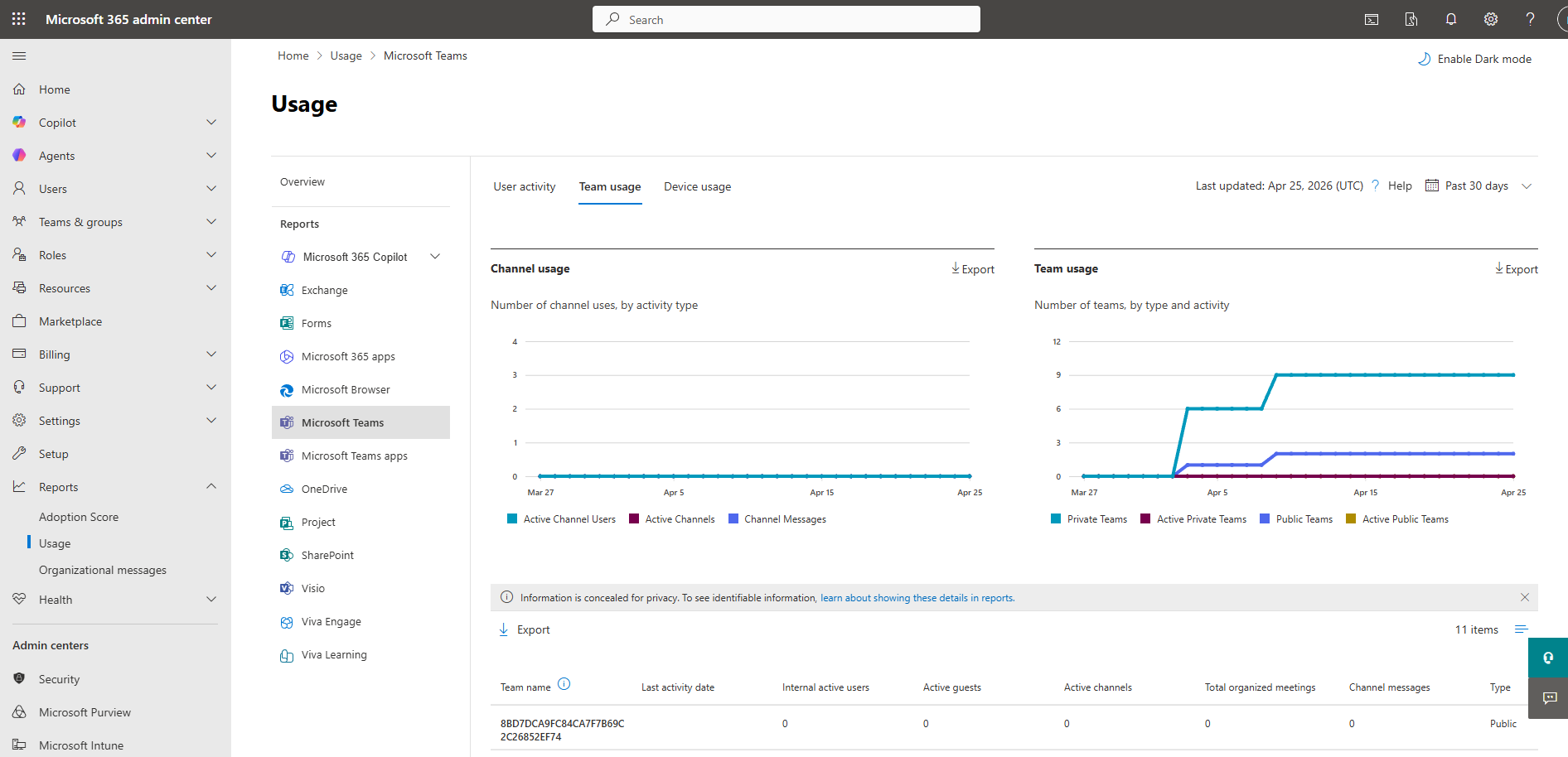Toggle Channel Messages legend series
Image resolution: width=1568 pixels, height=757 pixels.
click(777, 519)
